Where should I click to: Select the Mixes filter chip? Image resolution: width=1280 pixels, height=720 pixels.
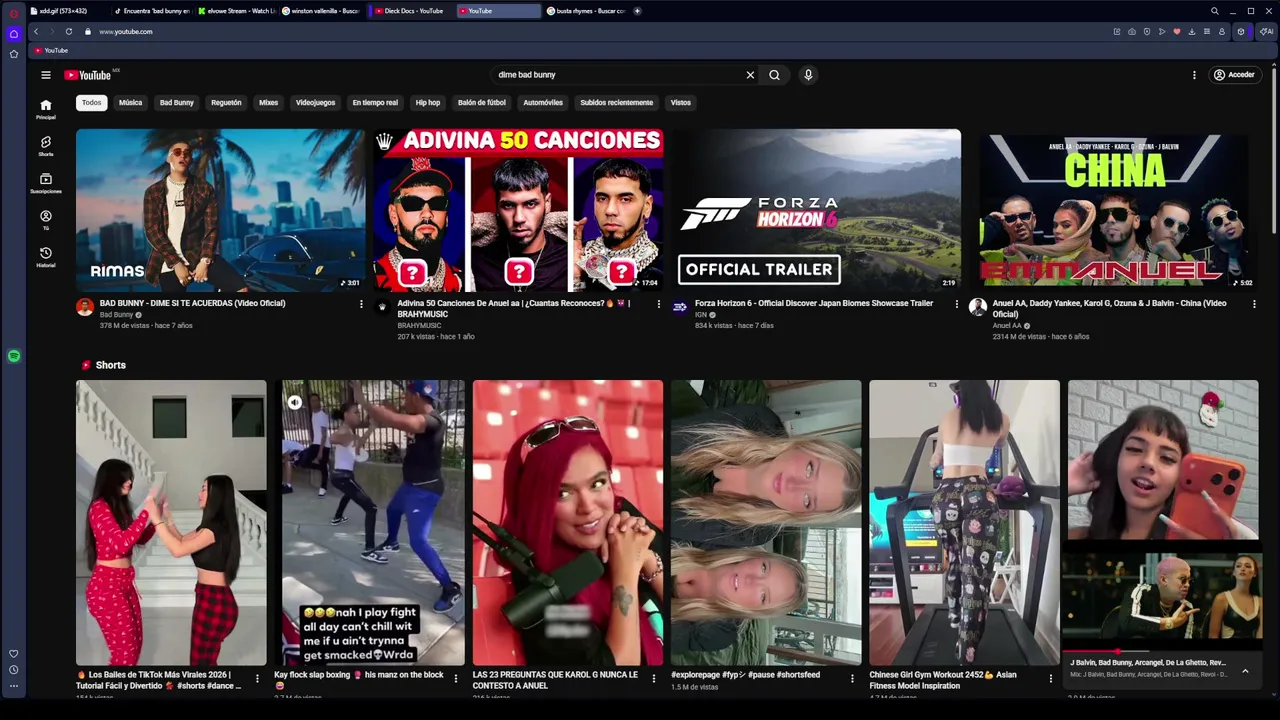(269, 102)
